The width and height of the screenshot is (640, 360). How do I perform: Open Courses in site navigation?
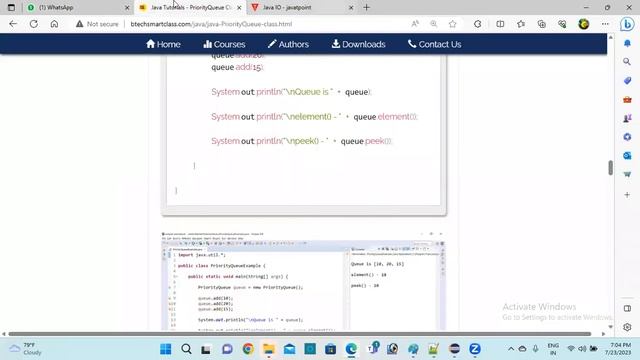pos(224,44)
